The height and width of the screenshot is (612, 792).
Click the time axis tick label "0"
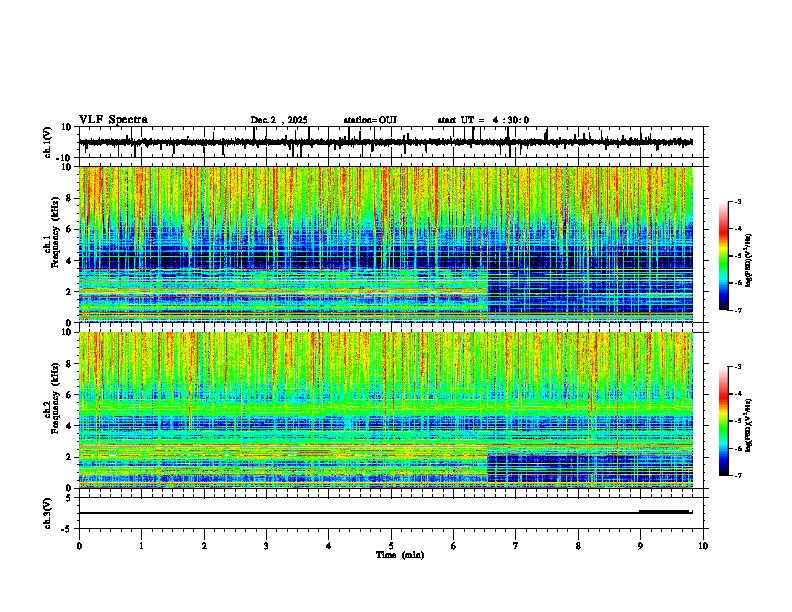pyautogui.click(x=79, y=546)
